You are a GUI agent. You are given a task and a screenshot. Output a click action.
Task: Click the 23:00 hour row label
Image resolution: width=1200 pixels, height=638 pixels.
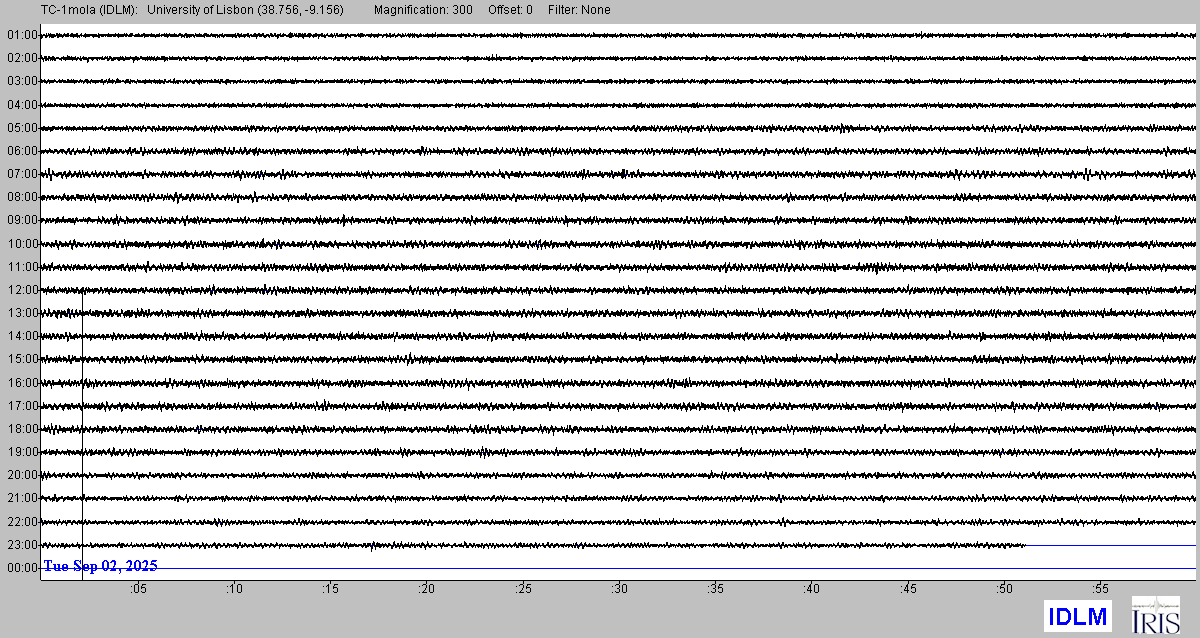pos(22,545)
